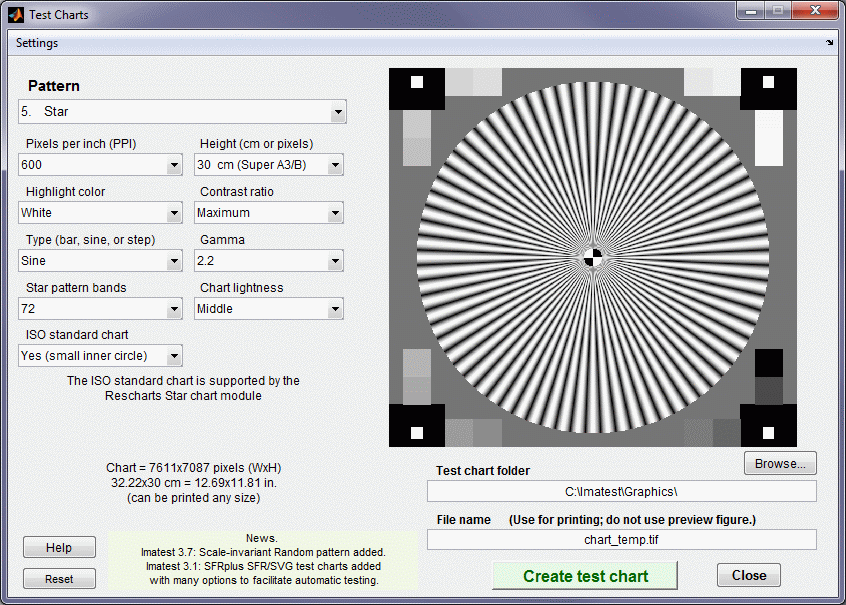The width and height of the screenshot is (846, 605).
Task: Open the Gamma dropdown showing 2.2
Action: click(x=269, y=261)
